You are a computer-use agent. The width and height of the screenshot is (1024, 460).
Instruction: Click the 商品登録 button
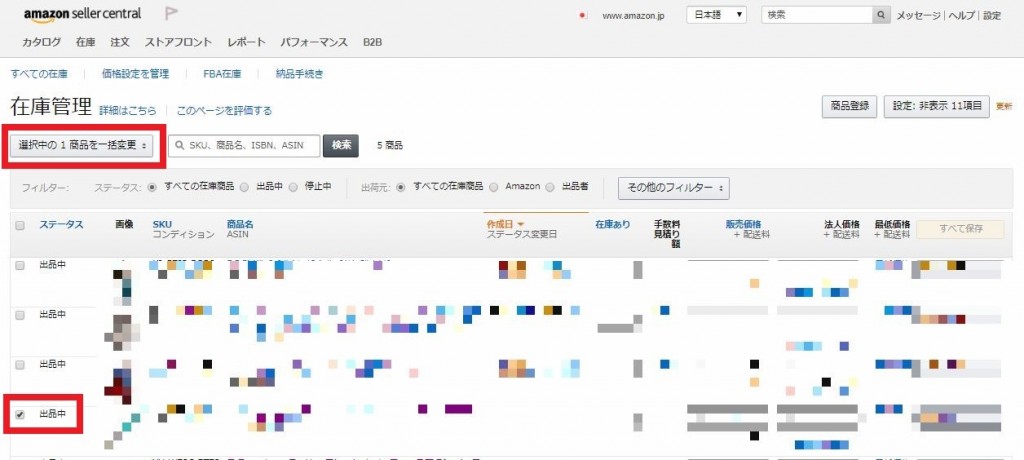coord(849,106)
